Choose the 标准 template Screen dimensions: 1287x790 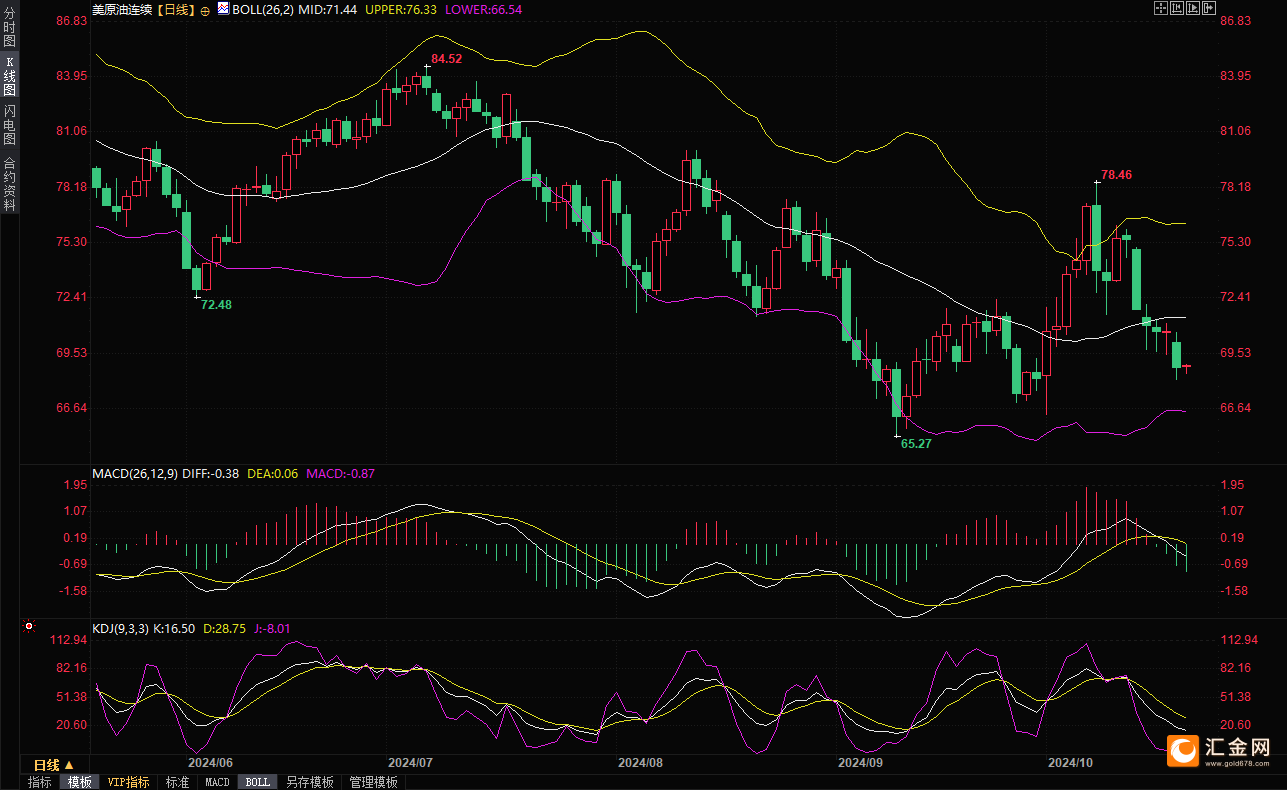pyautogui.click(x=177, y=782)
